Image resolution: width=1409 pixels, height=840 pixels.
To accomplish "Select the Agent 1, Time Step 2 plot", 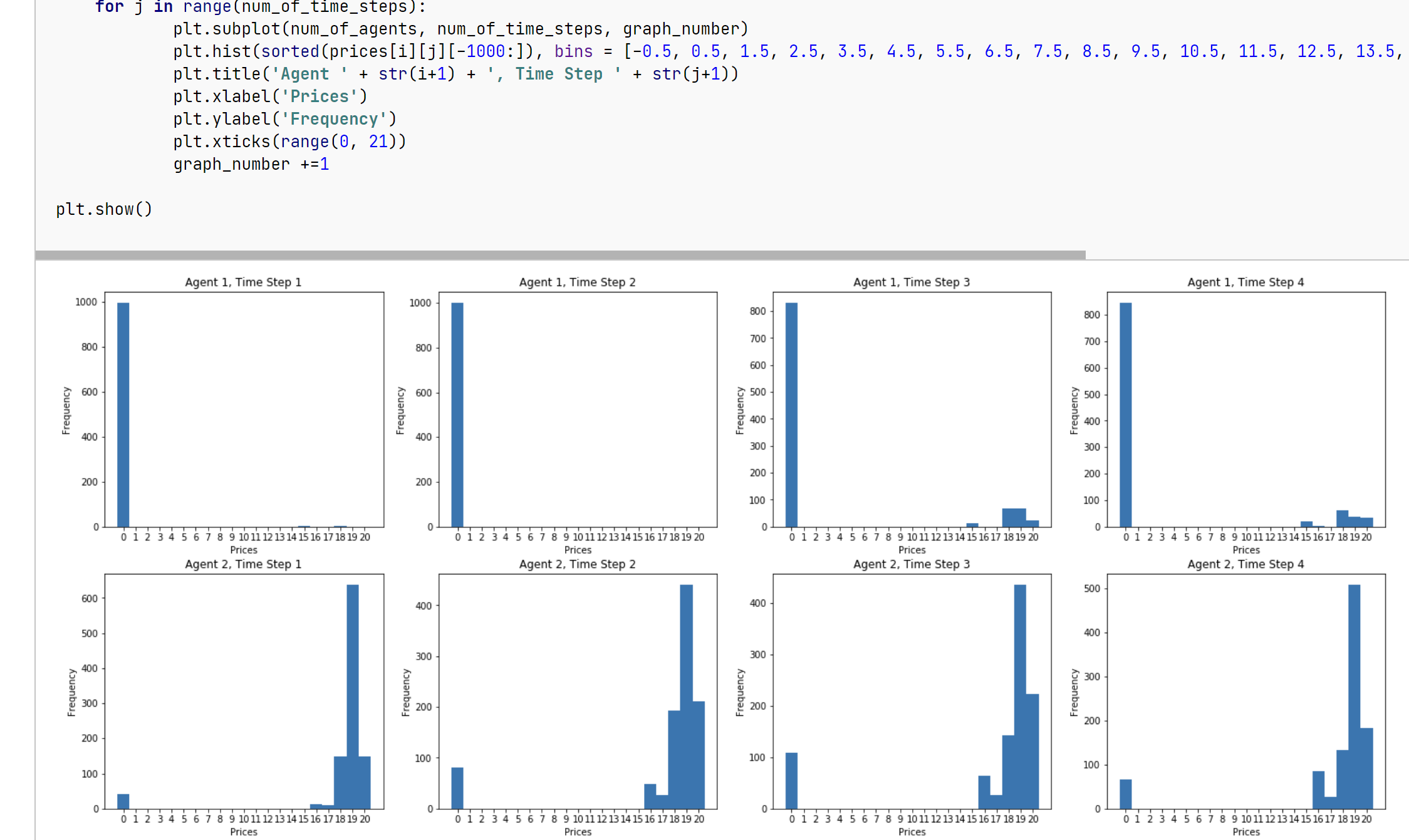I will [x=578, y=409].
